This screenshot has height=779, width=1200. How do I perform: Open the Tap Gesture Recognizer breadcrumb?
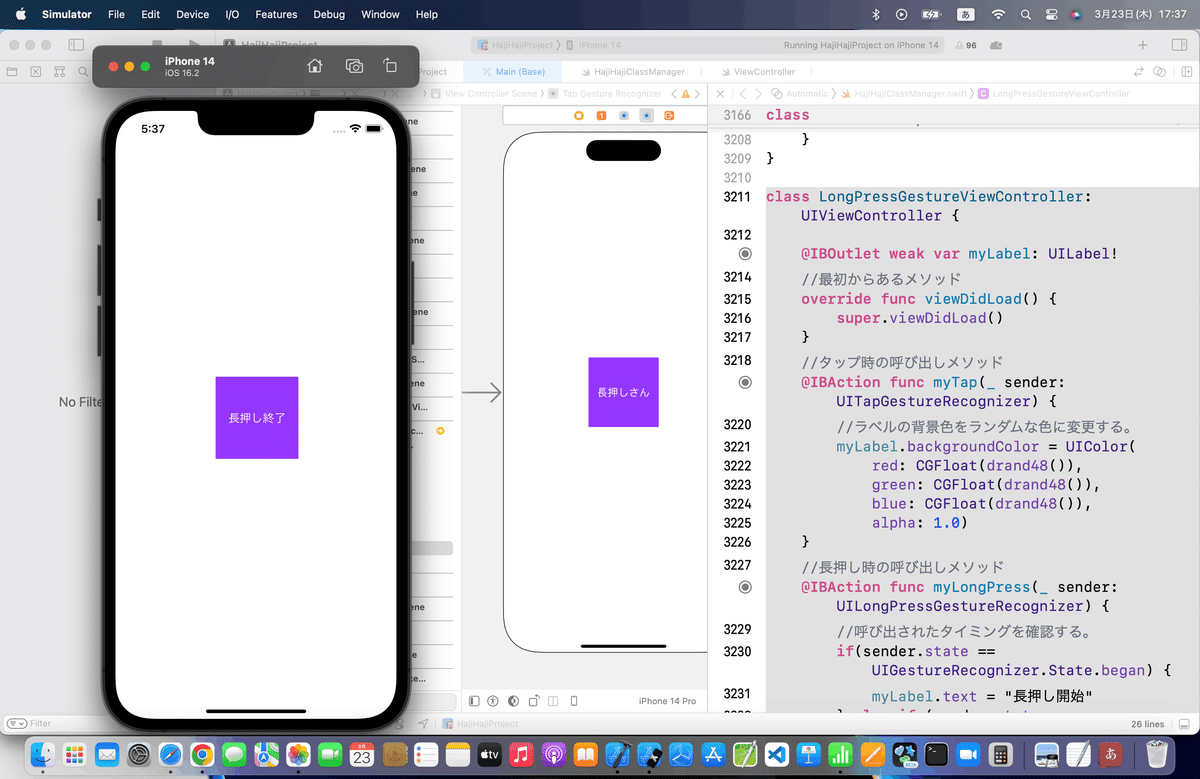pyautogui.click(x=604, y=94)
